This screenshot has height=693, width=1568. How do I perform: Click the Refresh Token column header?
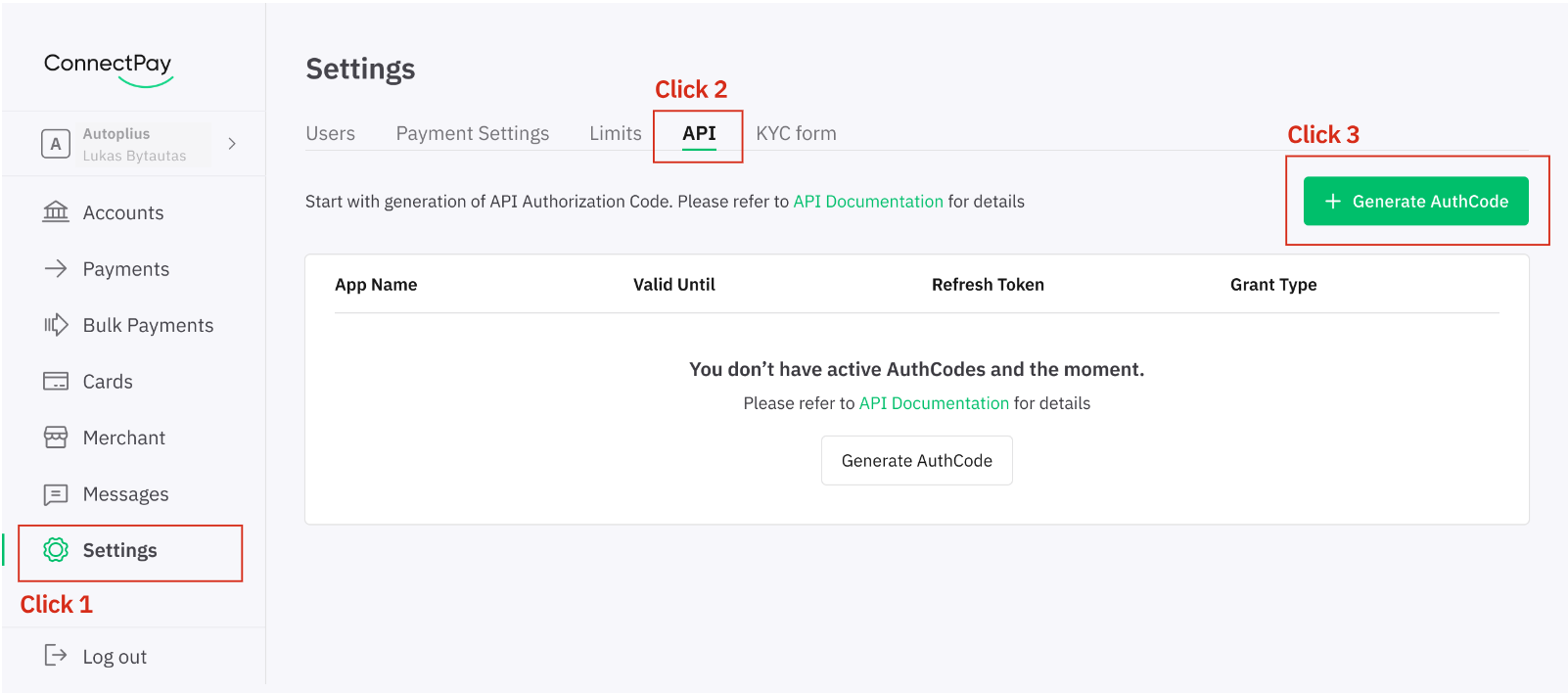pyautogui.click(x=988, y=284)
